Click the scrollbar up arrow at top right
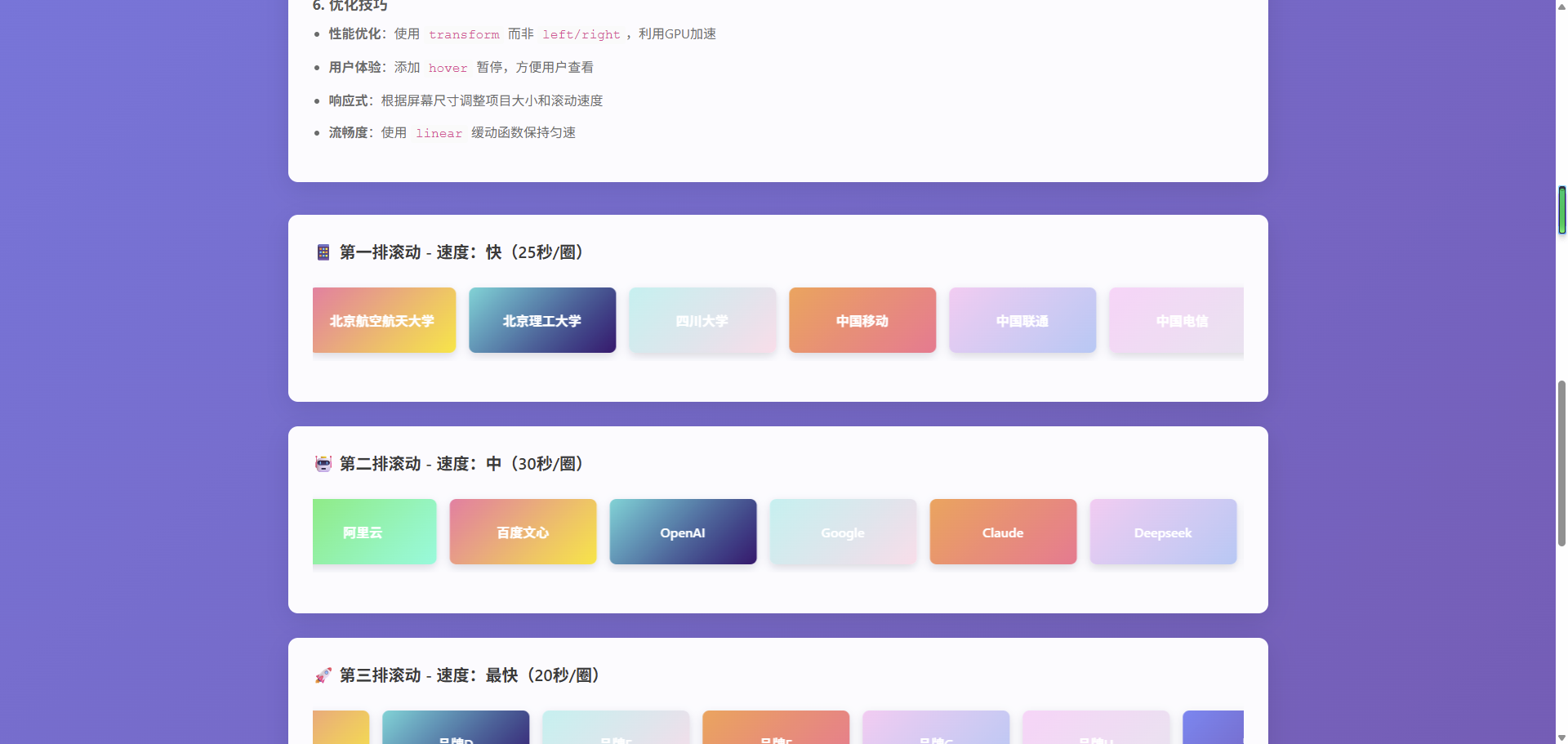The image size is (1568, 744). [1559, 7]
